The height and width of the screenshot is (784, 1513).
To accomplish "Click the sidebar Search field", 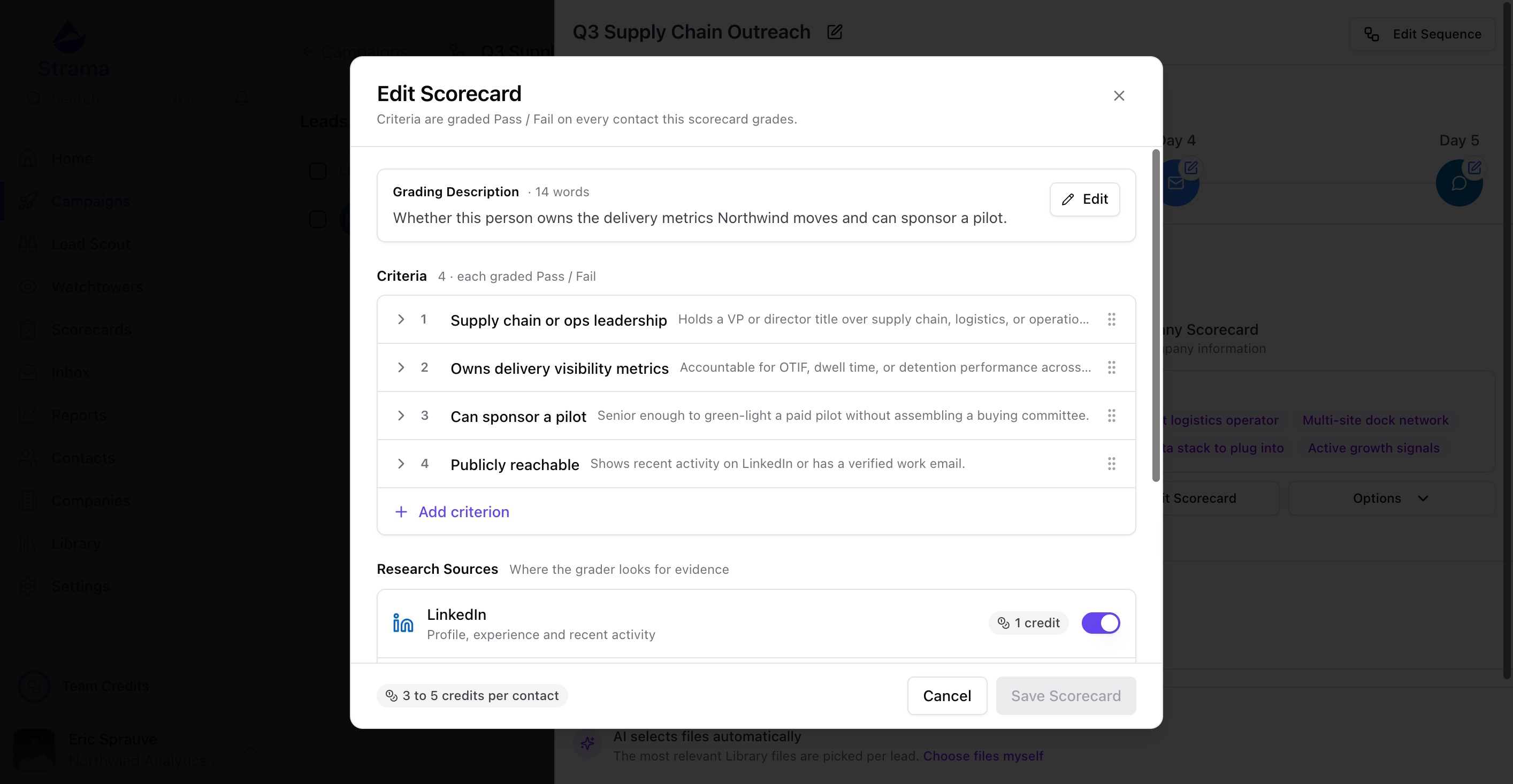I will click(113, 98).
